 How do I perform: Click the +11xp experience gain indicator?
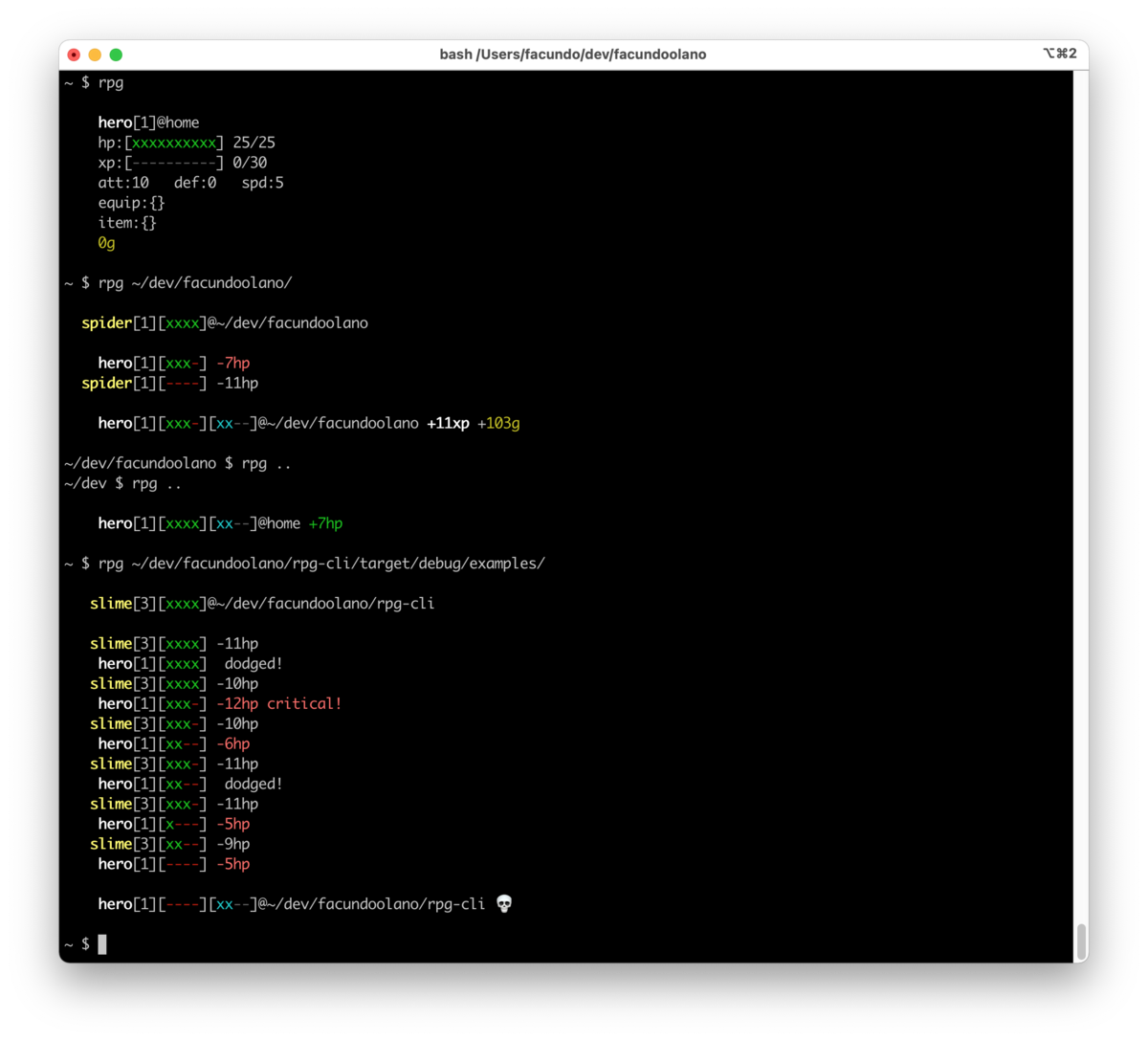(448, 422)
